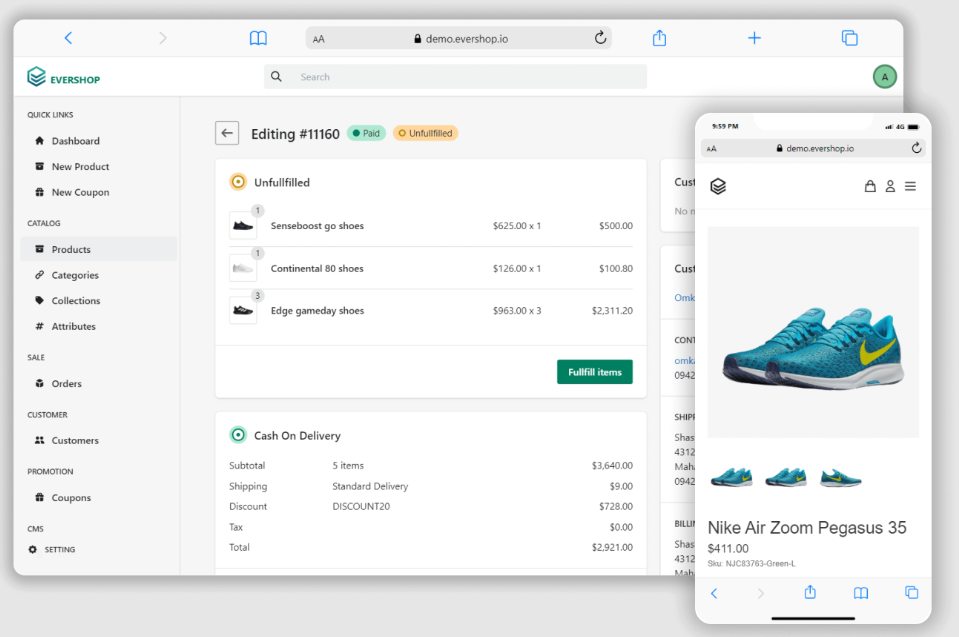The image size is (959, 637).
Task: Select the second Pegasus shoe thumbnail
Action: point(785,476)
